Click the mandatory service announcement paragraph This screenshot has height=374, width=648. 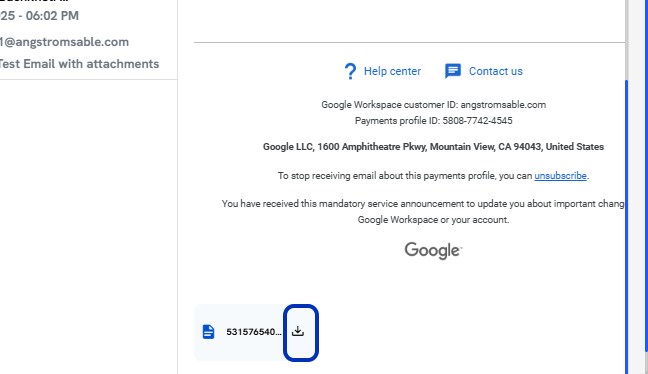pos(423,212)
